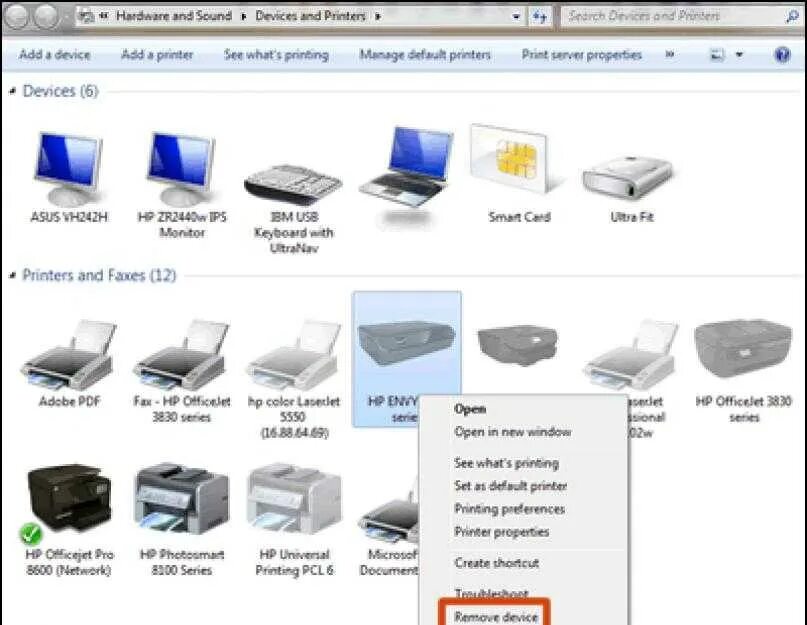Click the control panel icon in address bar
The height and width of the screenshot is (625, 807).
click(x=87, y=16)
